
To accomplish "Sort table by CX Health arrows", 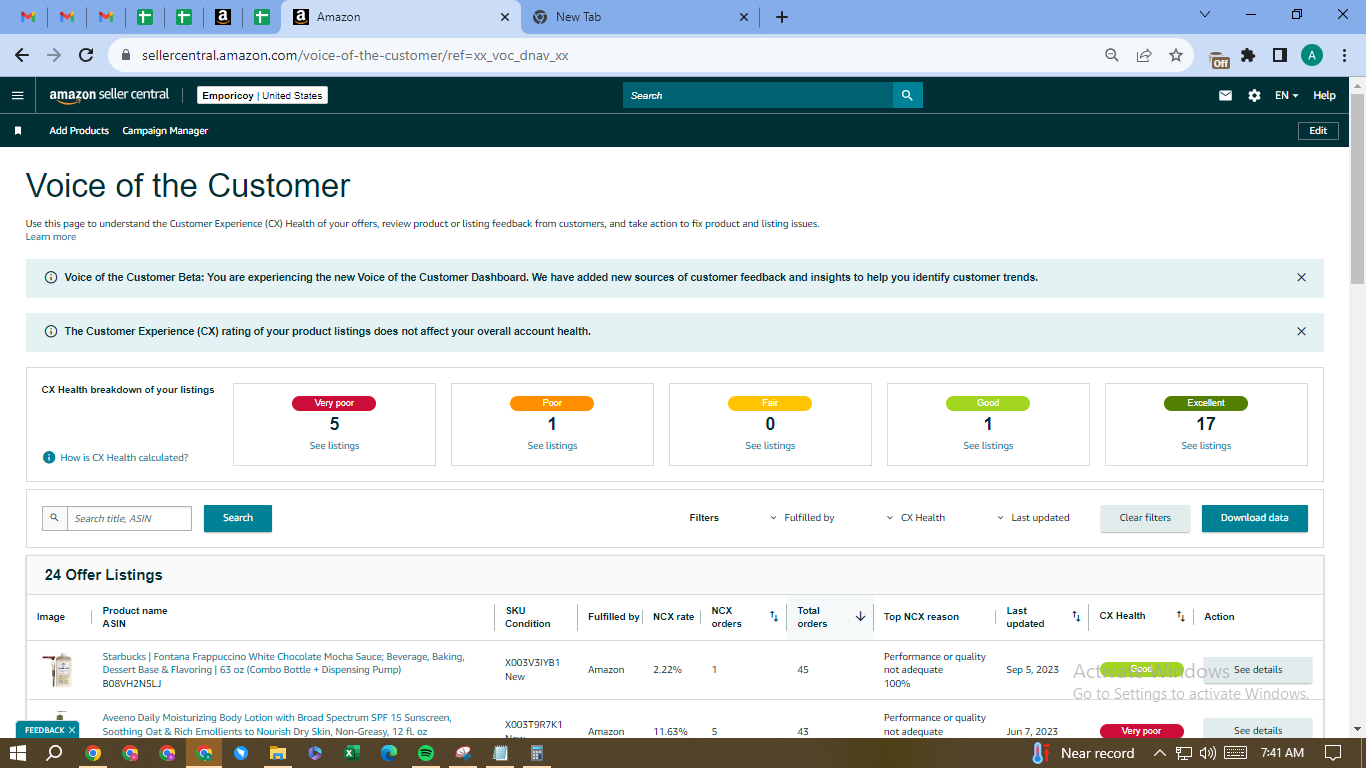I will click(1180, 617).
